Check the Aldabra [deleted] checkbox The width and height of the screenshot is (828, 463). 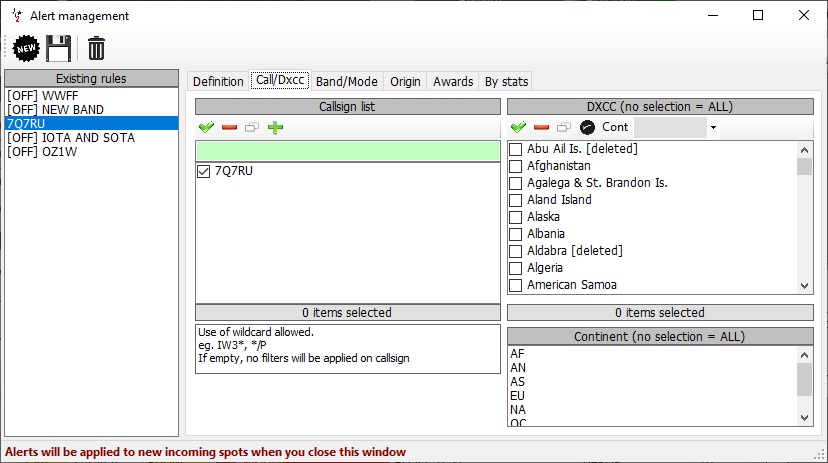pyautogui.click(x=515, y=251)
